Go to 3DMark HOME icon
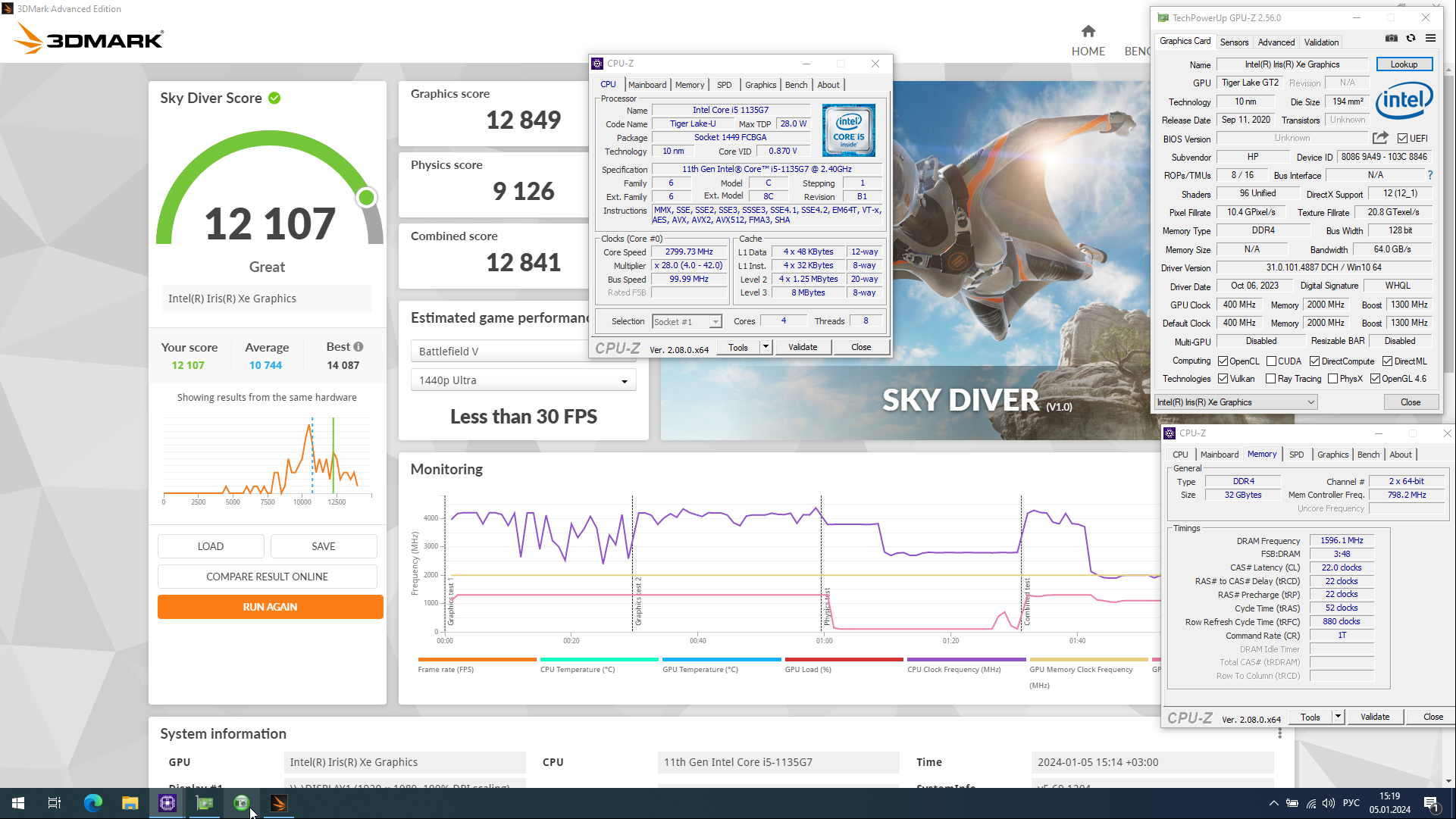The image size is (1456, 819). [1088, 31]
